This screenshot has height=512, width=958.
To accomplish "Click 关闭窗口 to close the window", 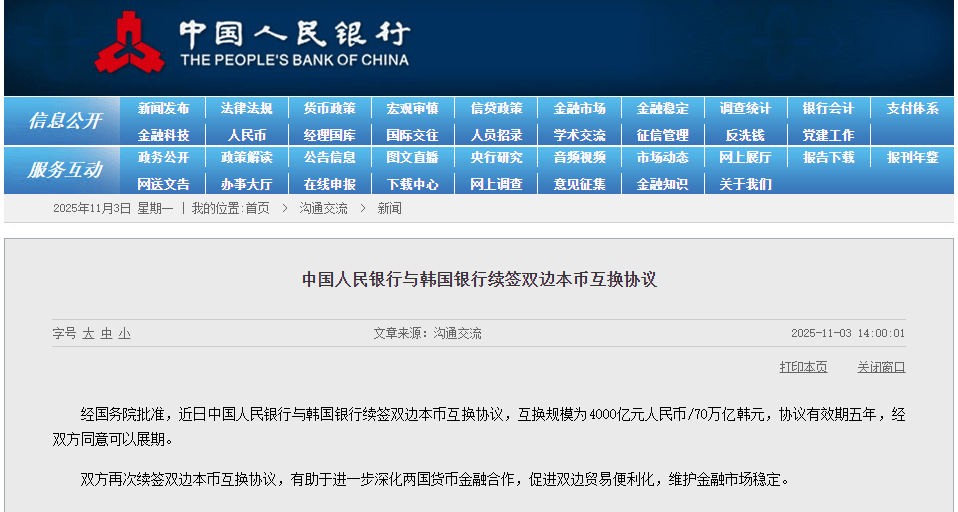I will pyautogui.click(x=881, y=367).
